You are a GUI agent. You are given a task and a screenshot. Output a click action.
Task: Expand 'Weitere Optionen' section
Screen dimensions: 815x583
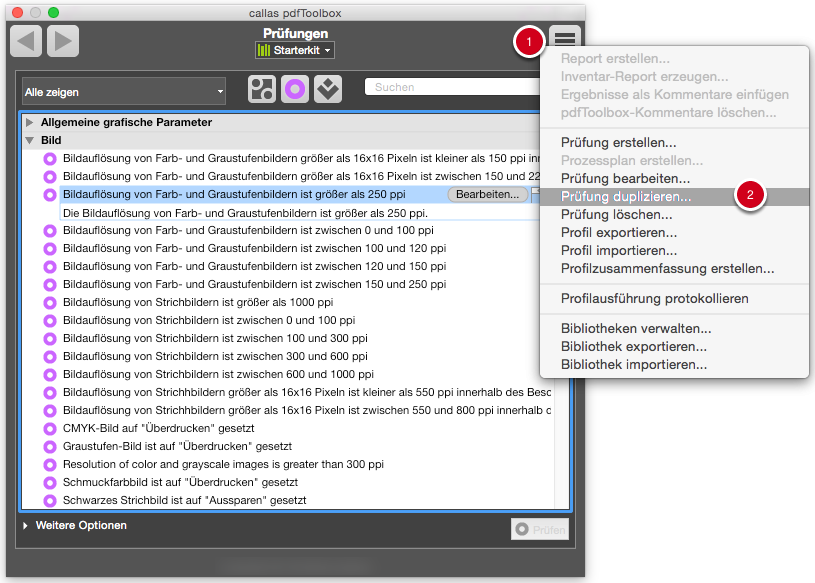coord(25,525)
